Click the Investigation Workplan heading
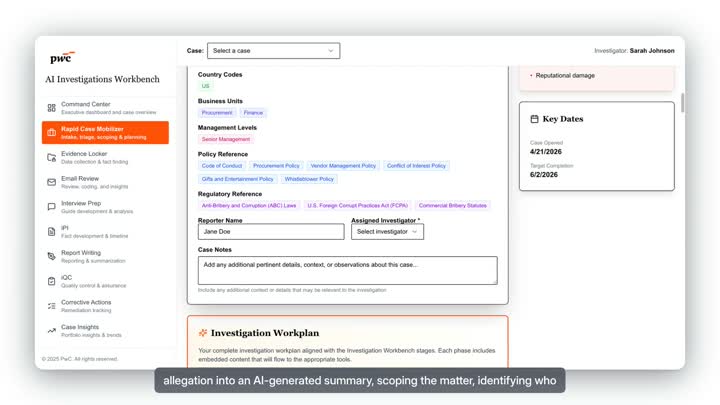 click(x=265, y=333)
